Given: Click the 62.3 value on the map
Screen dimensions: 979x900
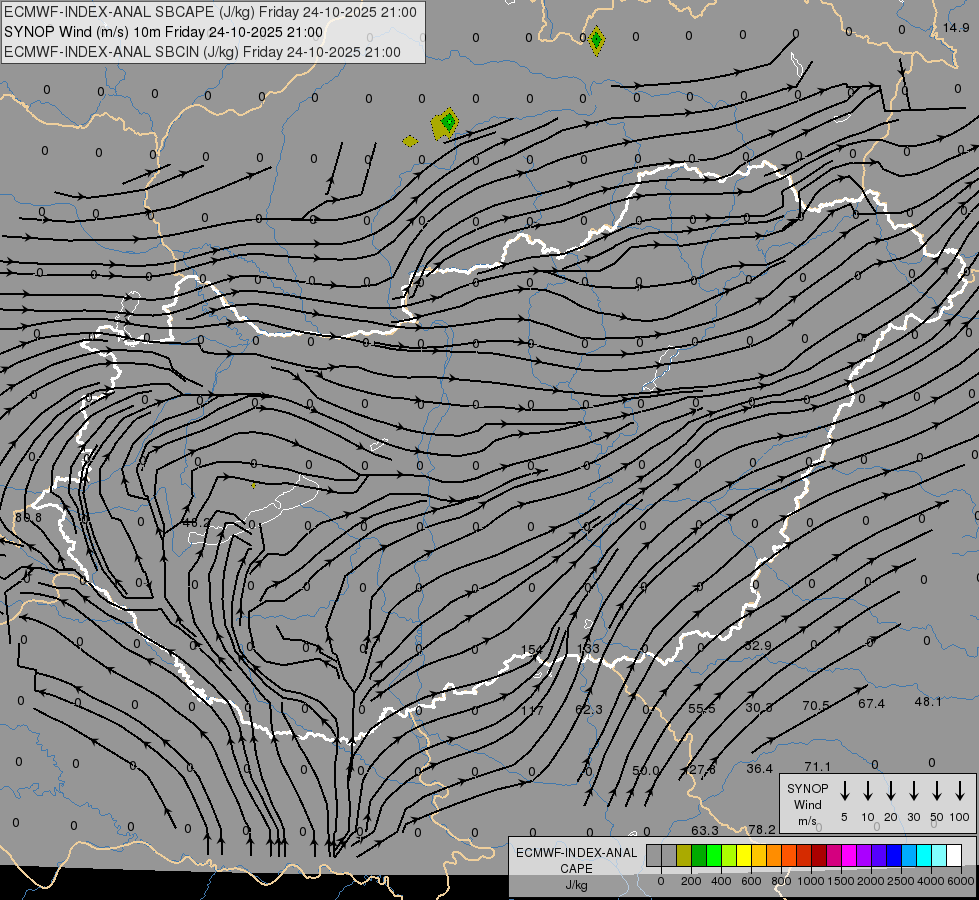Looking at the screenshot, I should pyautogui.click(x=589, y=710).
